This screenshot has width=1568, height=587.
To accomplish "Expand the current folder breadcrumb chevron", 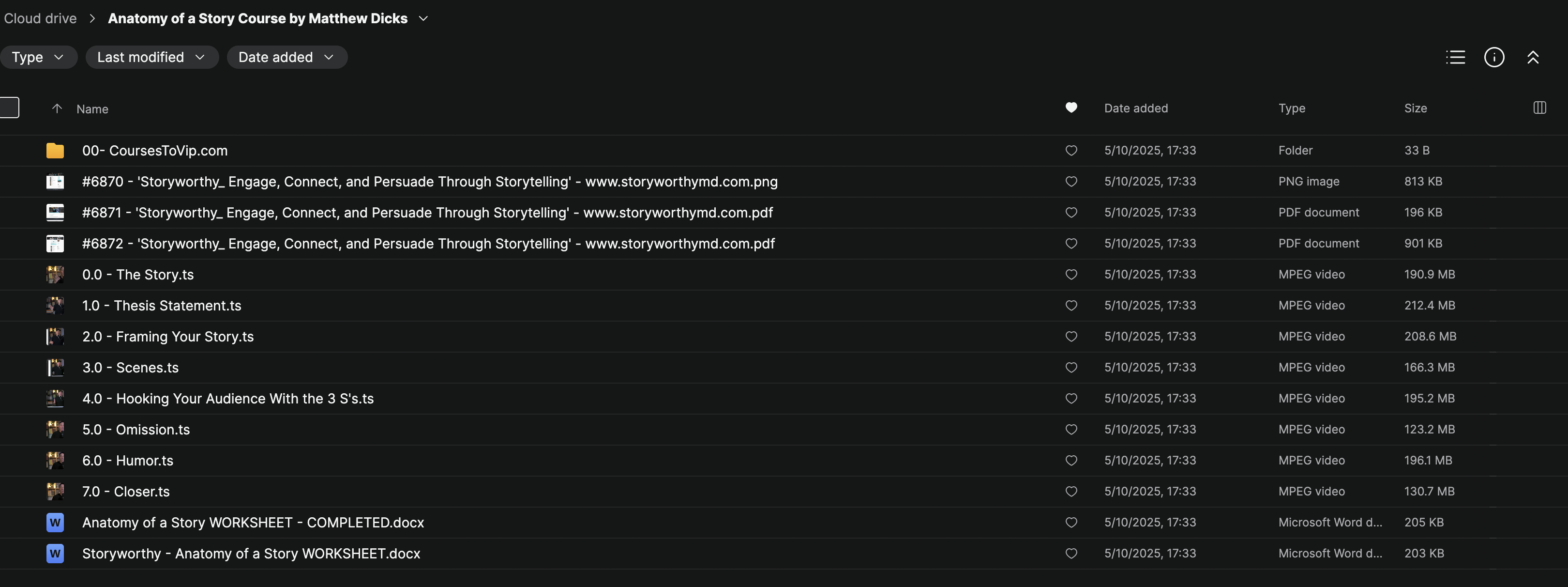I will (x=423, y=18).
